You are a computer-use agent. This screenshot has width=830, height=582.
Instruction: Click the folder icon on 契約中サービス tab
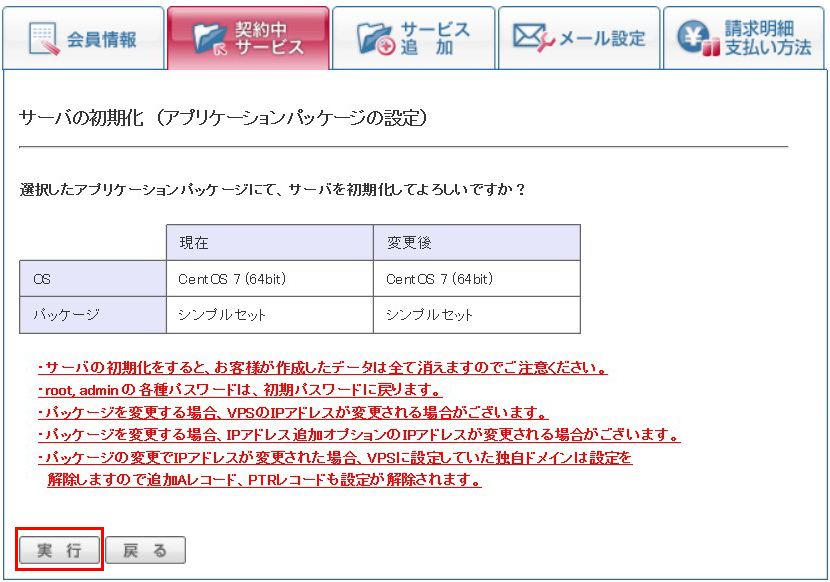208,39
